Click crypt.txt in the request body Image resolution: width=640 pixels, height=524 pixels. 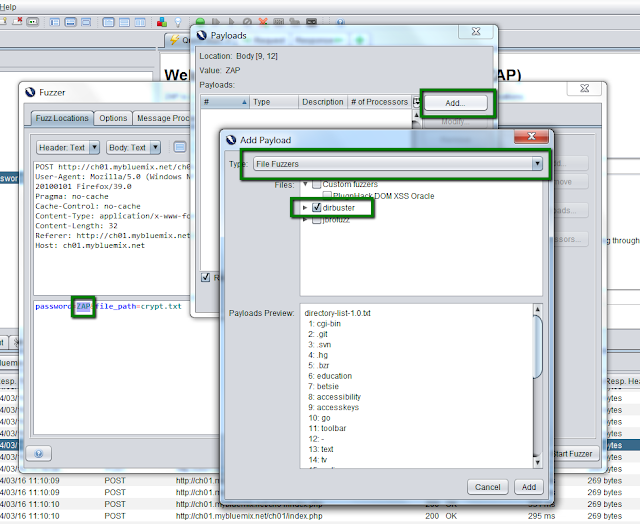[x=161, y=306]
